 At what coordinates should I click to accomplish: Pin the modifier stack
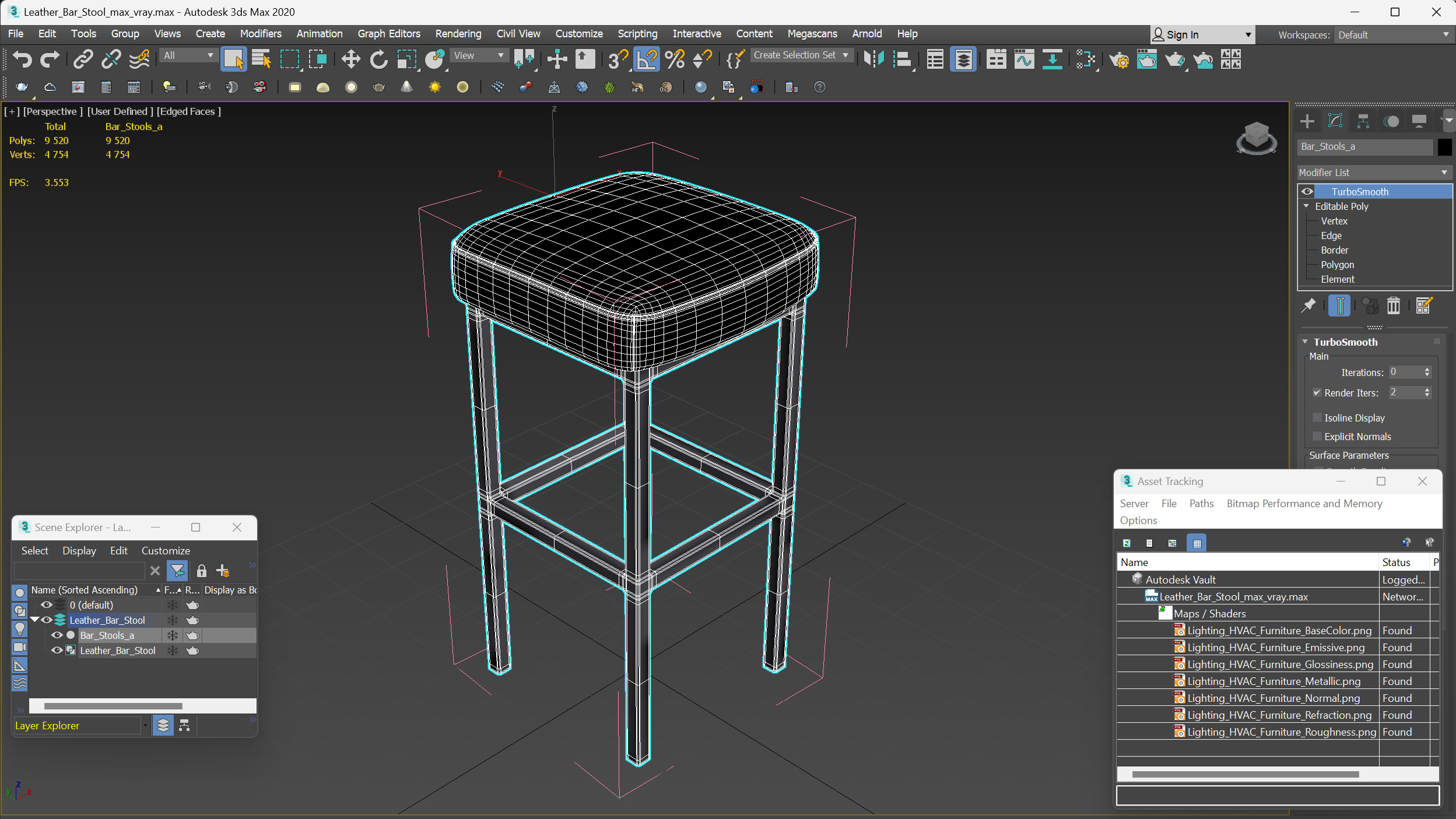(1308, 305)
